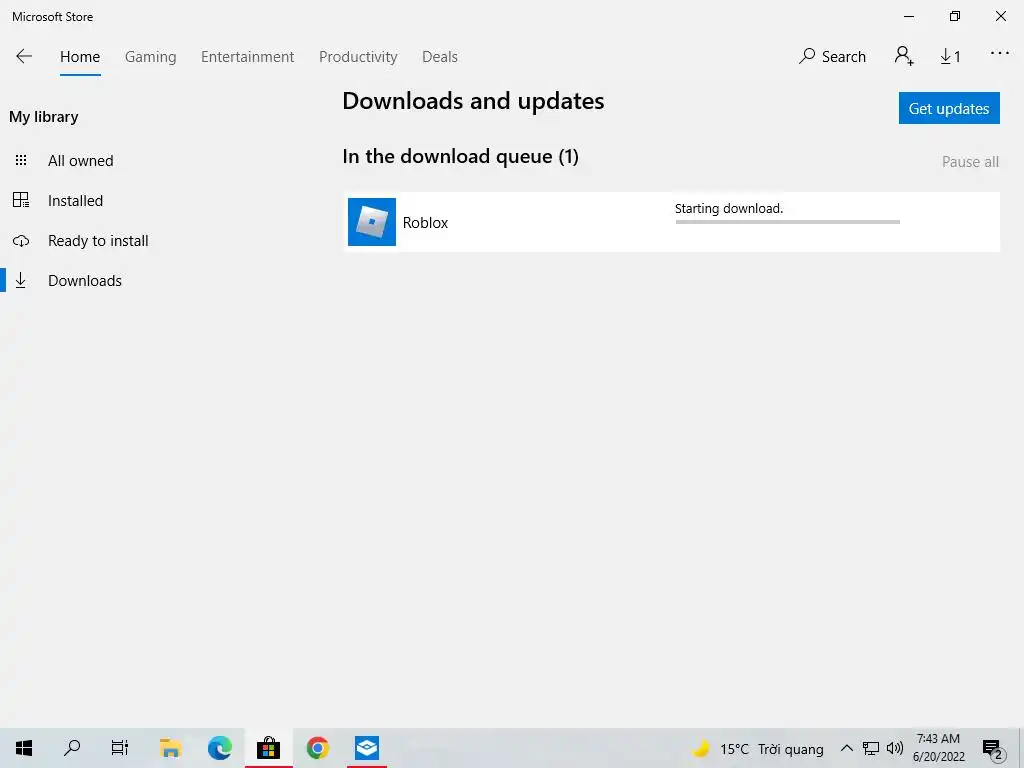Show hidden system tray icons
Image resolution: width=1024 pixels, height=768 pixels.
click(846, 748)
